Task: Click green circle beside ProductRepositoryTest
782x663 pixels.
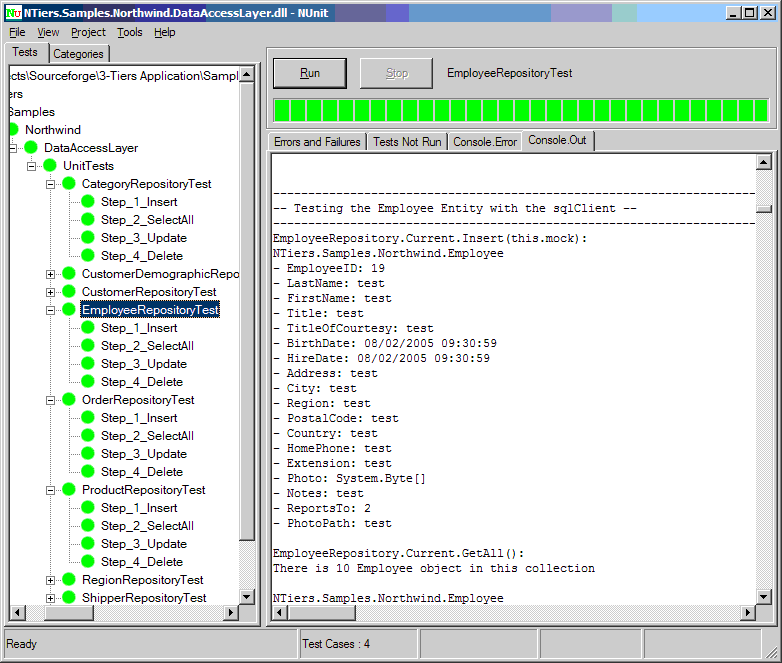Action: tap(69, 489)
